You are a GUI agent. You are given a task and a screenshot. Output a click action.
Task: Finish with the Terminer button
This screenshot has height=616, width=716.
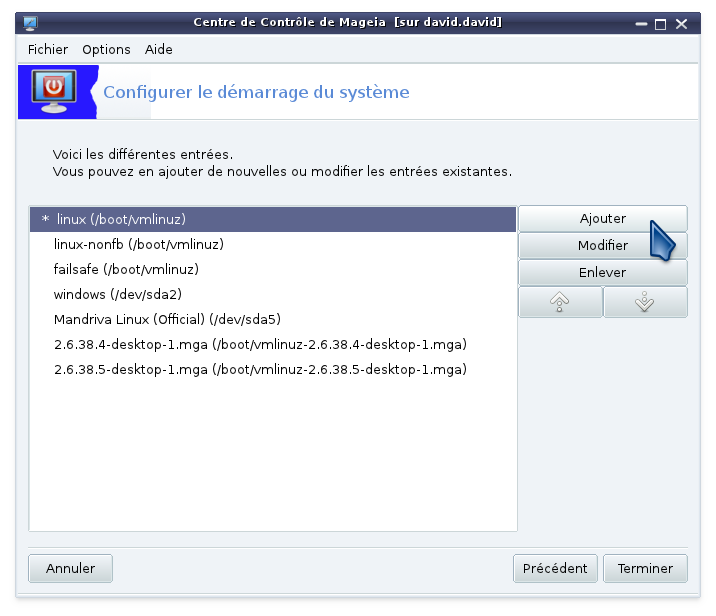click(645, 569)
